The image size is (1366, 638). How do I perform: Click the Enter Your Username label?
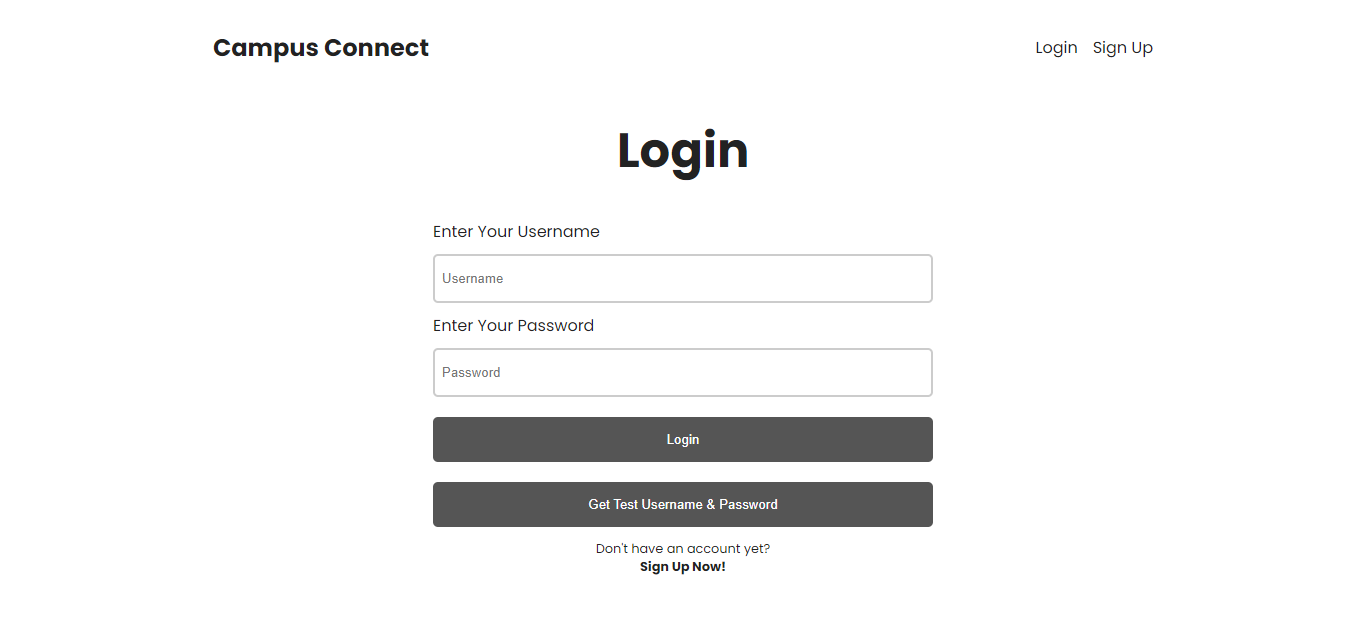pos(516,231)
